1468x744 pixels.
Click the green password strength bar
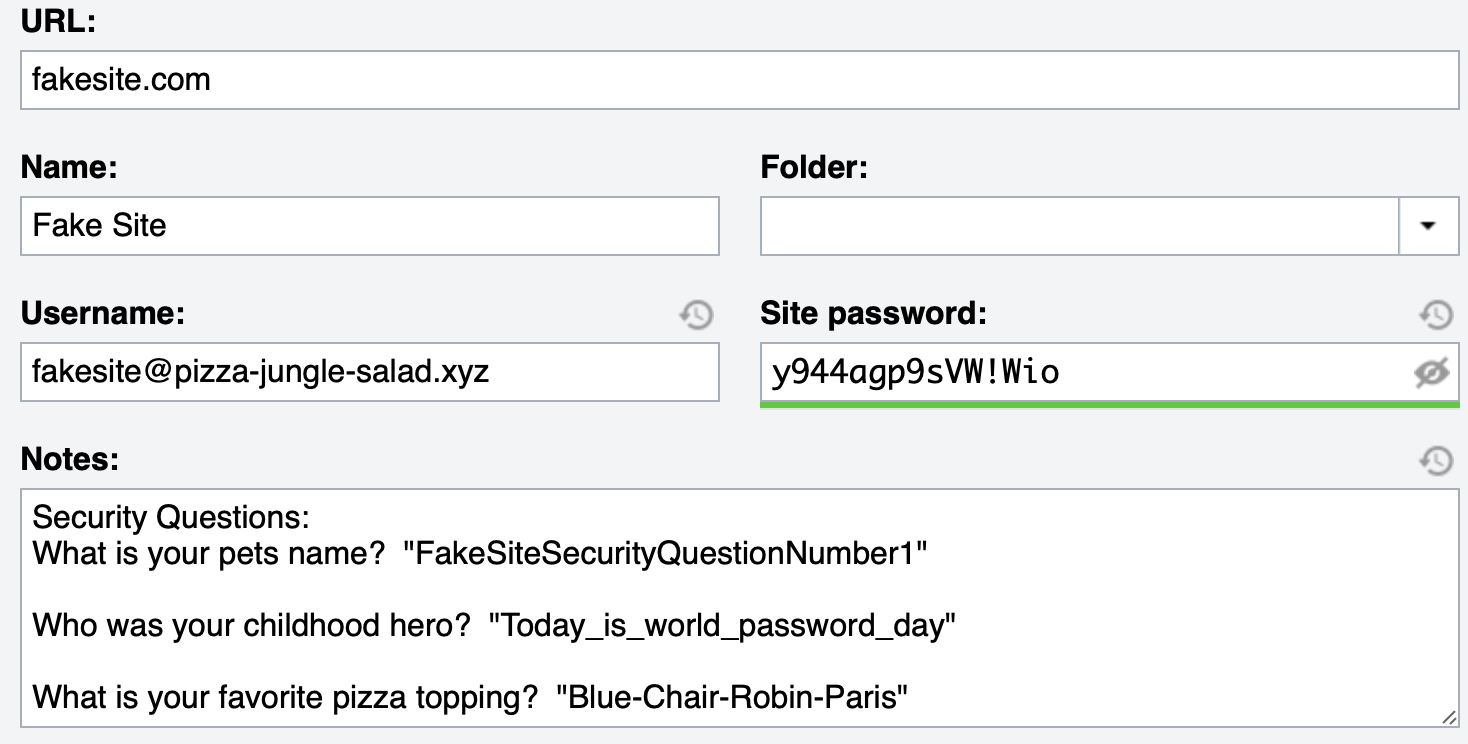tap(1110, 405)
